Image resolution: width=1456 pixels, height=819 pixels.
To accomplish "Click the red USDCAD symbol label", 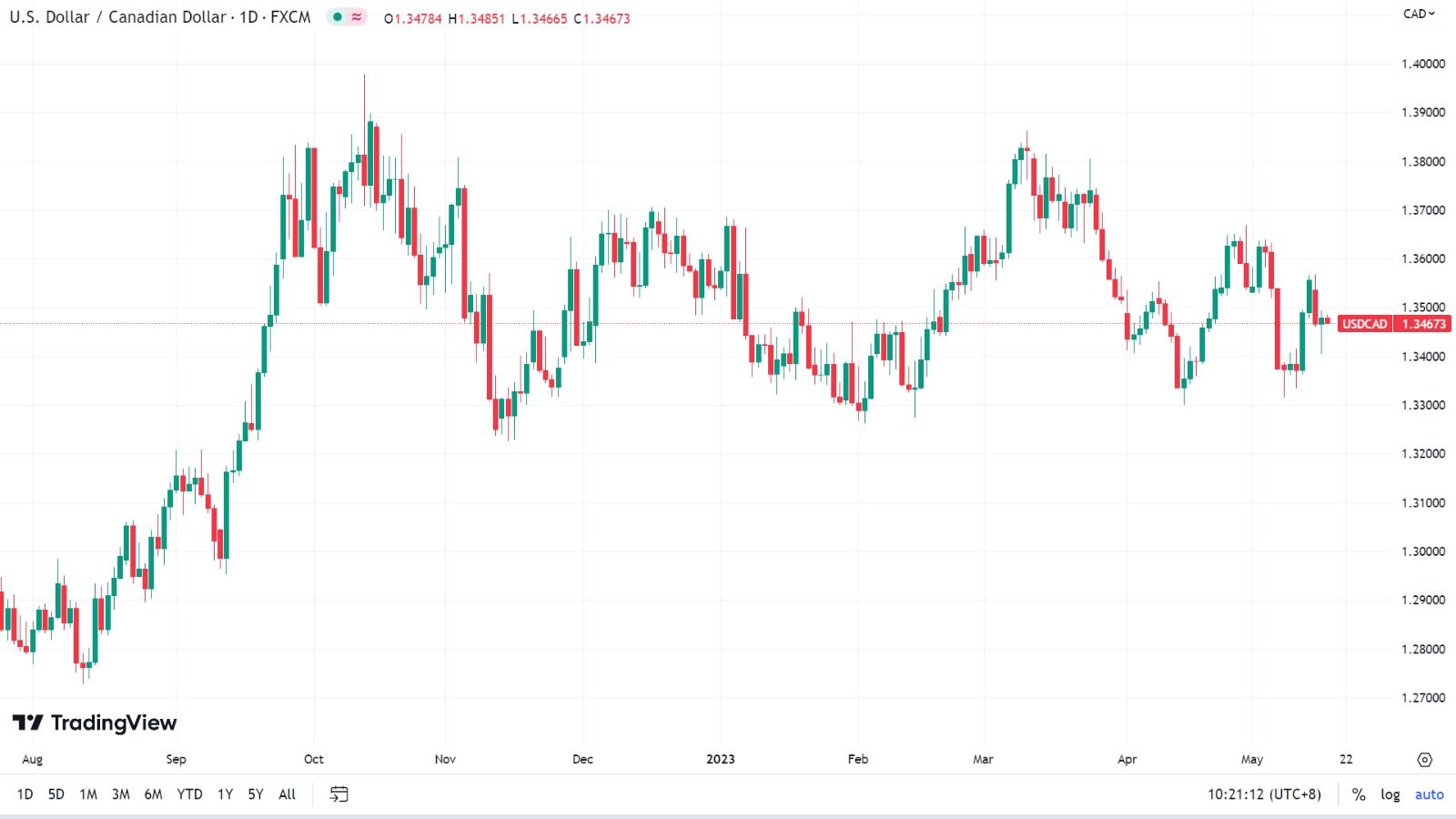I will click(x=1365, y=324).
